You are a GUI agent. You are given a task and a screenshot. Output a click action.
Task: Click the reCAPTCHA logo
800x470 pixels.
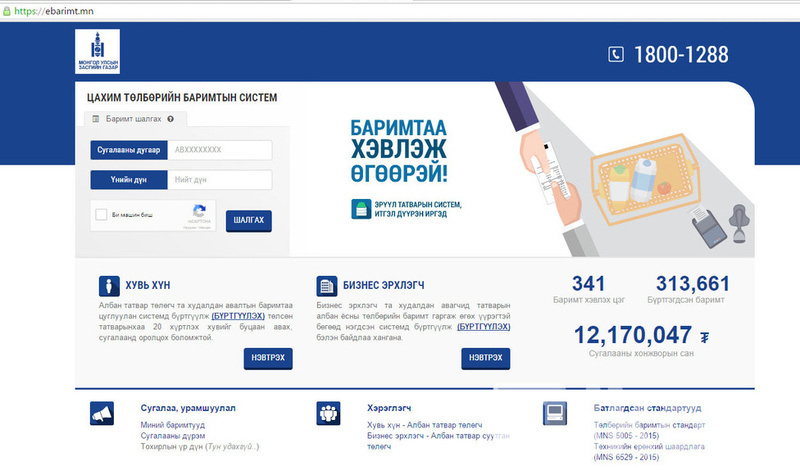point(199,212)
